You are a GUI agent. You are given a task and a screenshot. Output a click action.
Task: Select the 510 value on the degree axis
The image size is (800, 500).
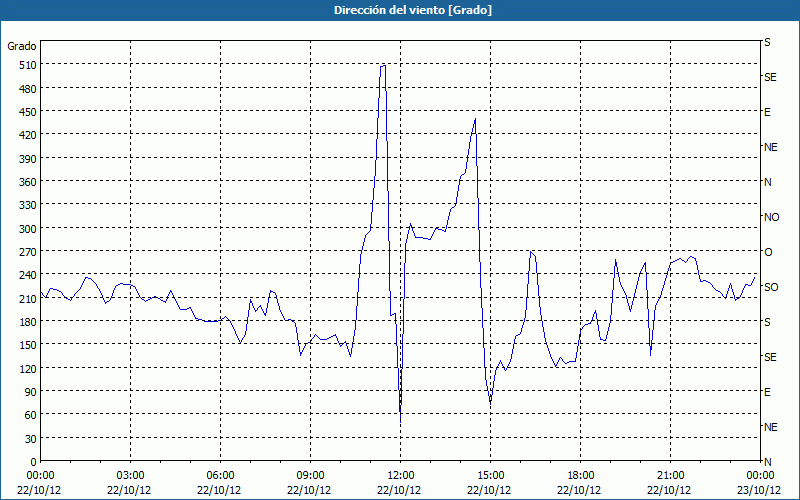click(28, 65)
